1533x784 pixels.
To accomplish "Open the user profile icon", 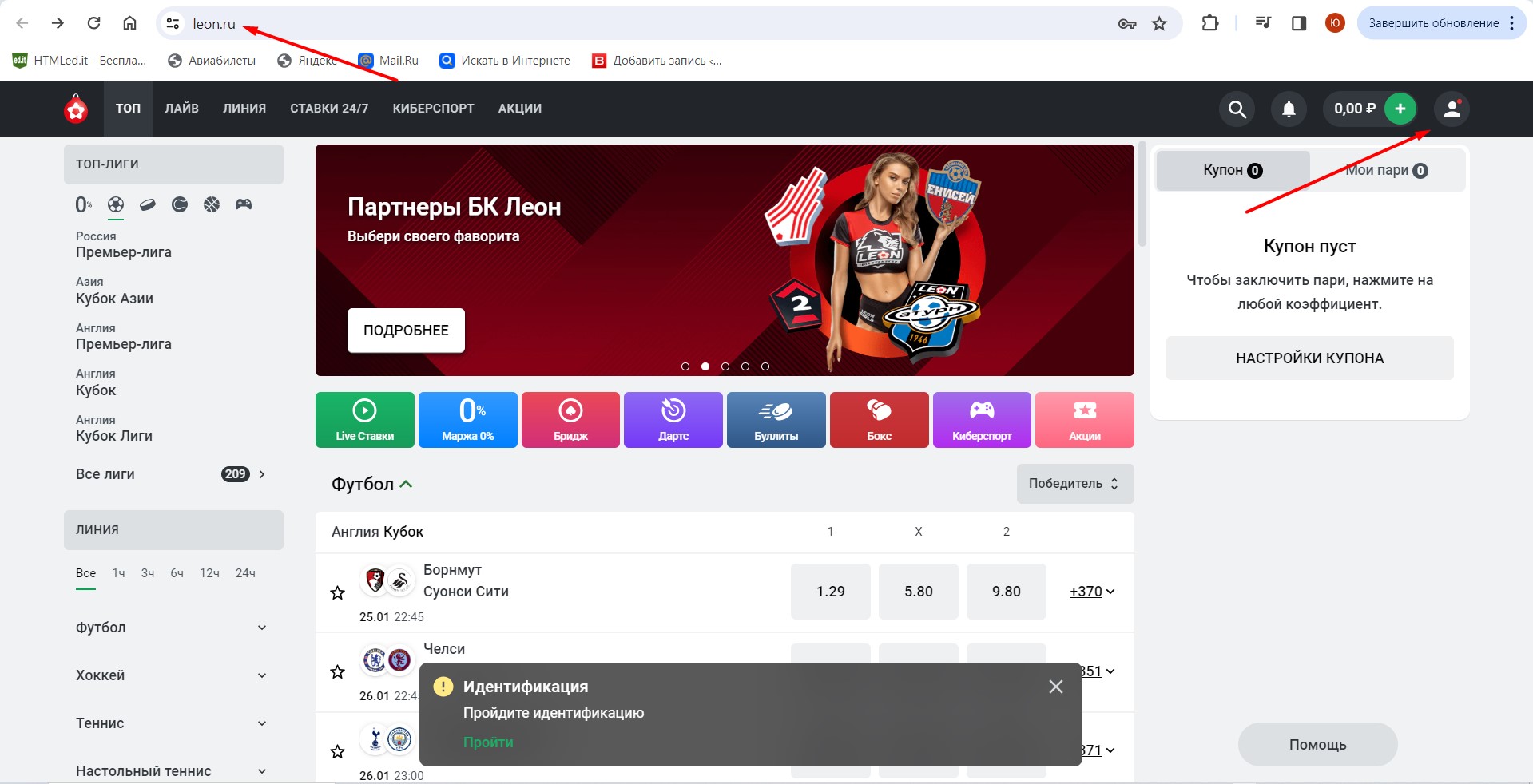I will tap(1452, 109).
